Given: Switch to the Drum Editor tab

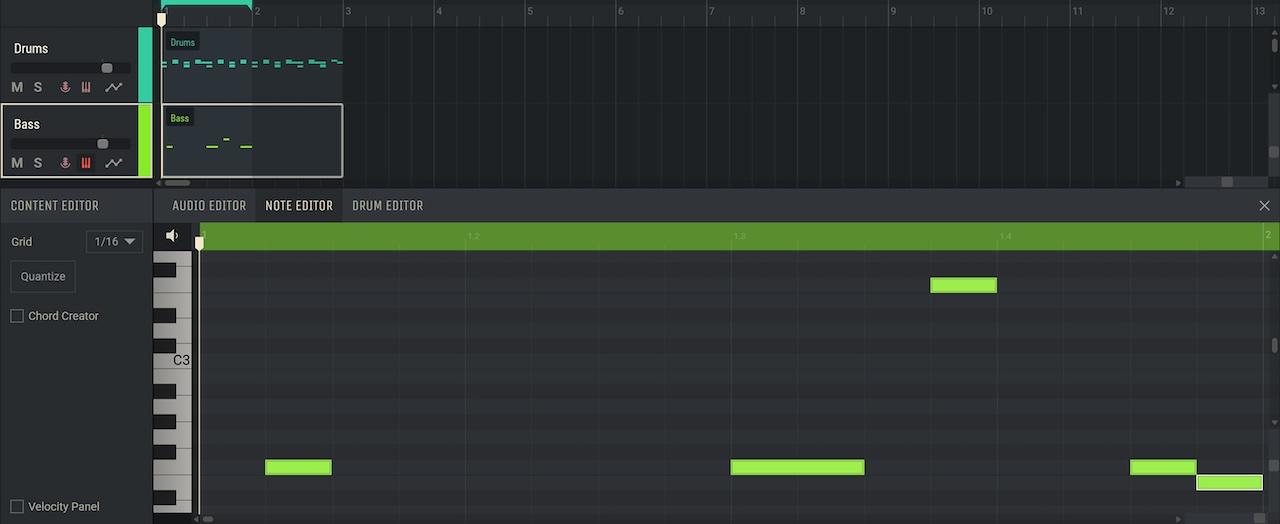Looking at the screenshot, I should [x=387, y=206].
